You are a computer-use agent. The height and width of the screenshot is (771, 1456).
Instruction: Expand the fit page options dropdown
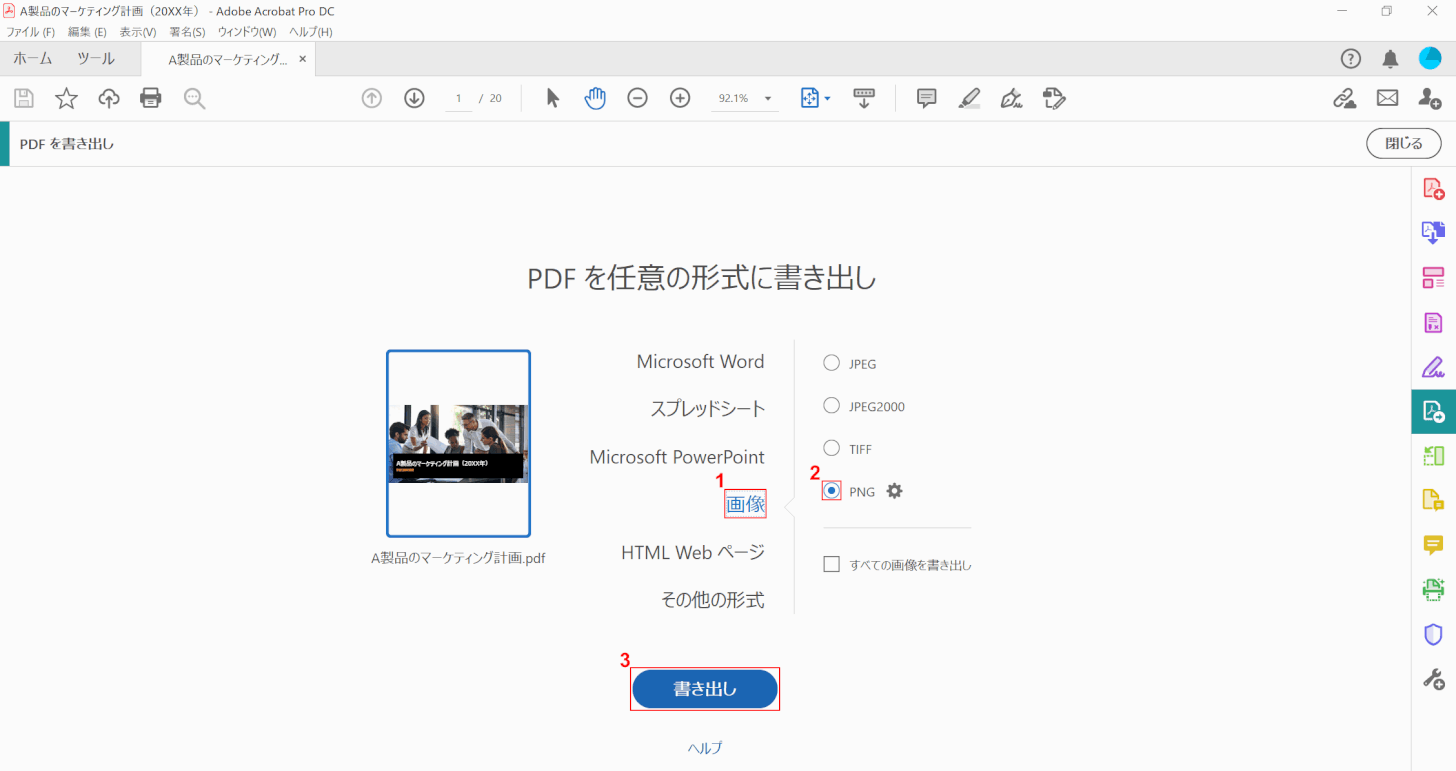click(816, 98)
